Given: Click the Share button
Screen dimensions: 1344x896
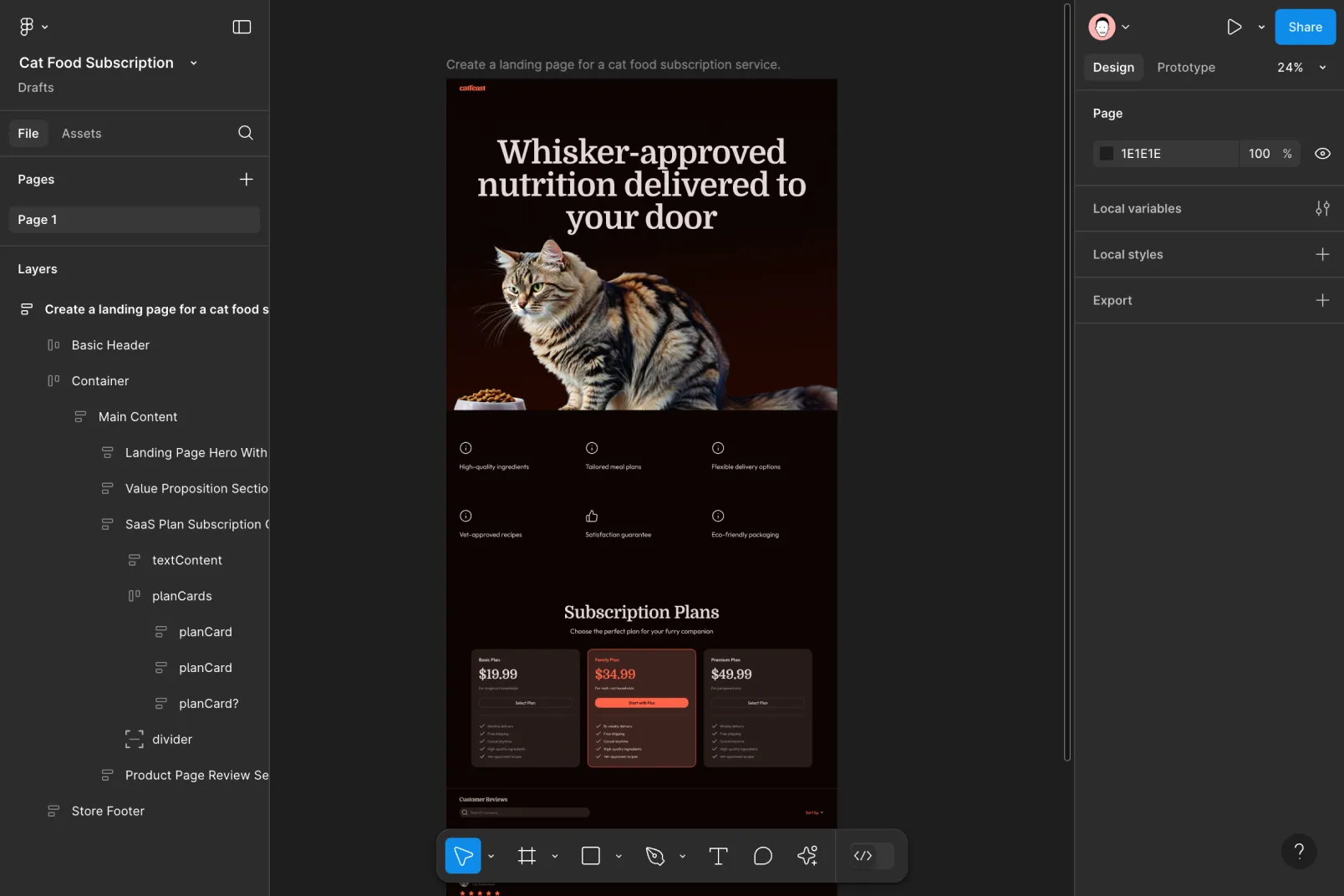Looking at the screenshot, I should click(1305, 27).
